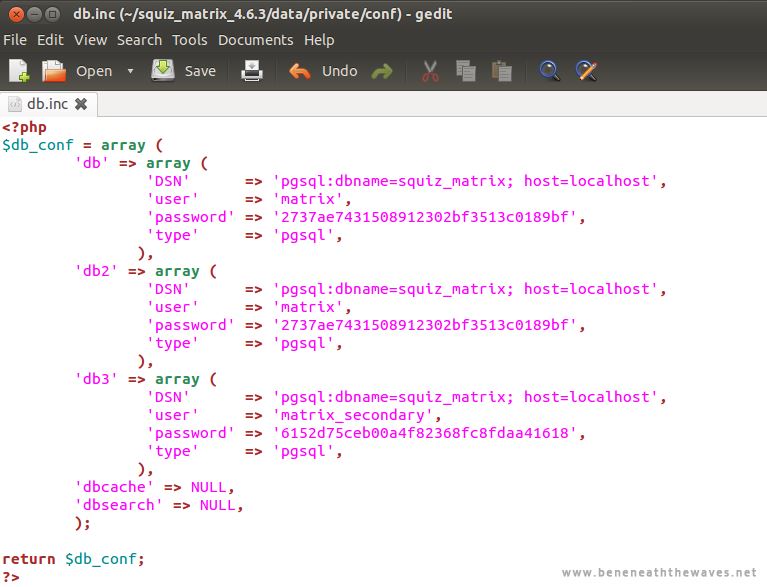
Task: Click the DSN value in the db3 block
Action: 465,397
